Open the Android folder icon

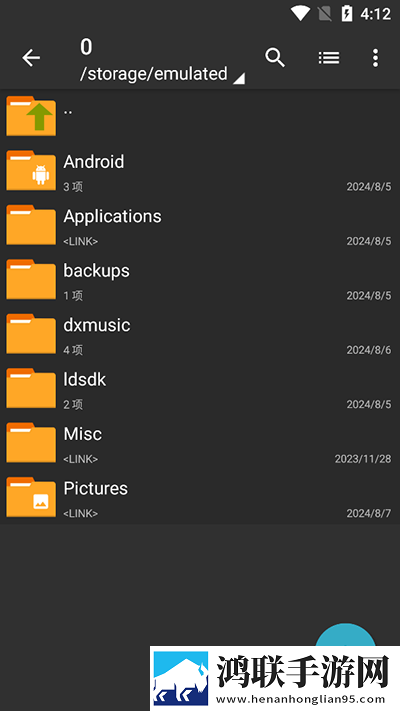31,170
